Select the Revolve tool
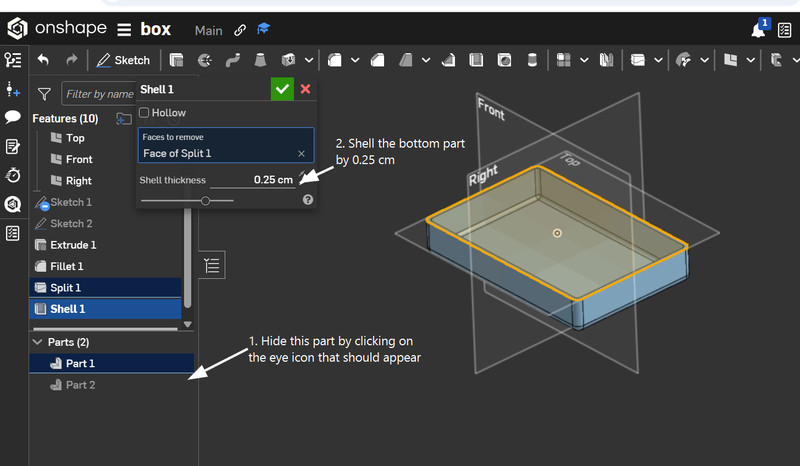Viewport: 800px width, 466px height. coord(205,60)
